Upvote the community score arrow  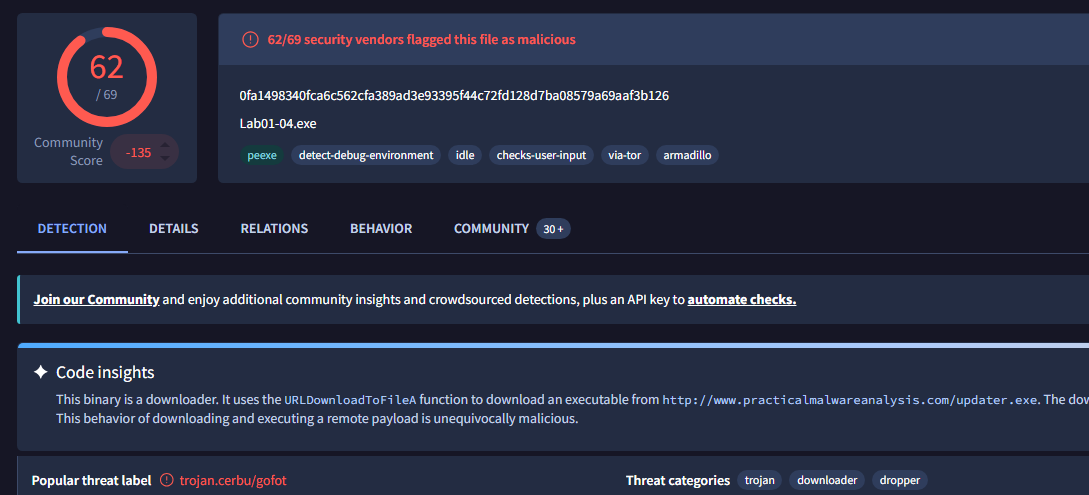[x=165, y=145]
